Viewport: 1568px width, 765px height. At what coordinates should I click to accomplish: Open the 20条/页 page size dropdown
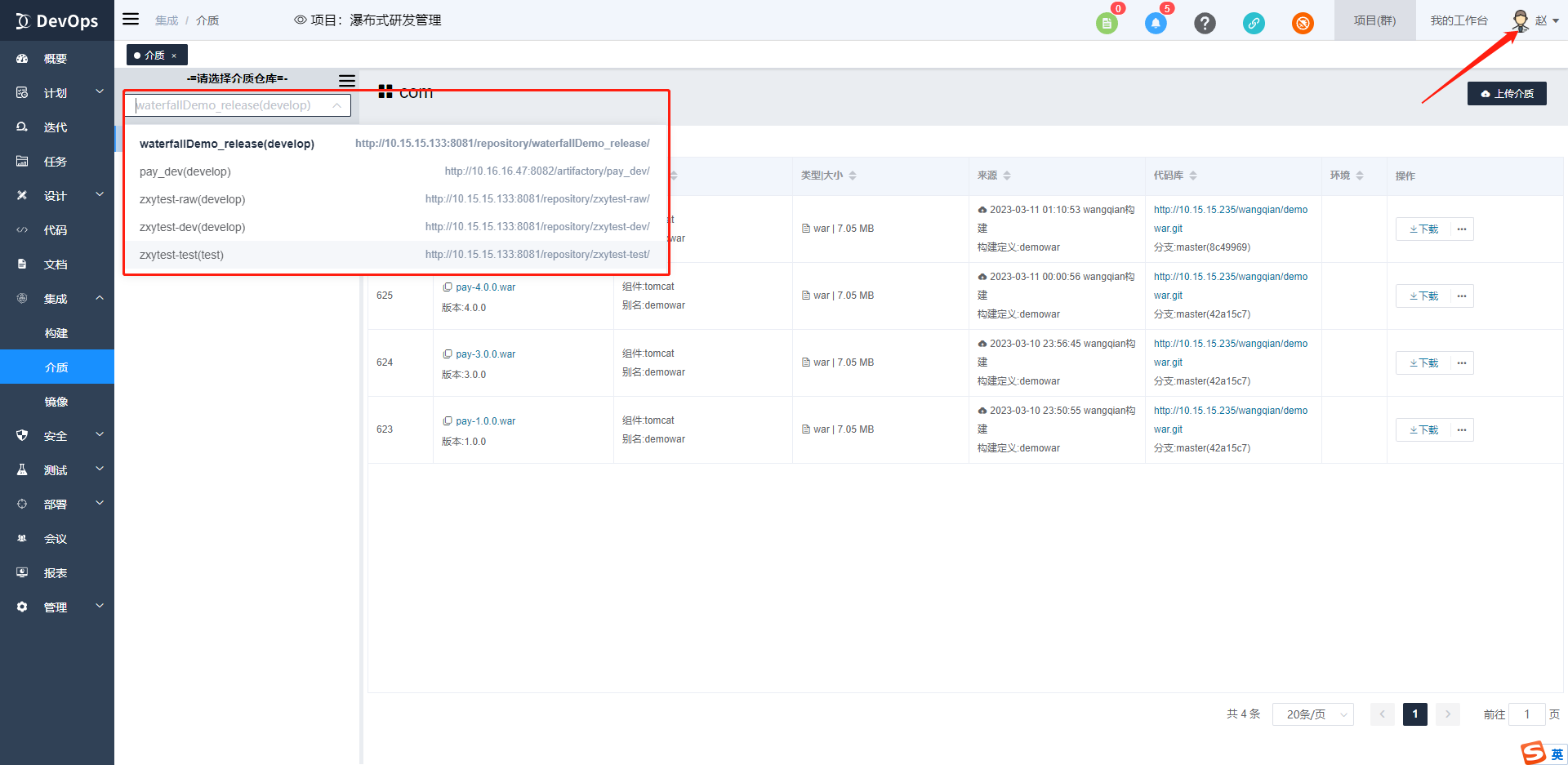click(1312, 714)
